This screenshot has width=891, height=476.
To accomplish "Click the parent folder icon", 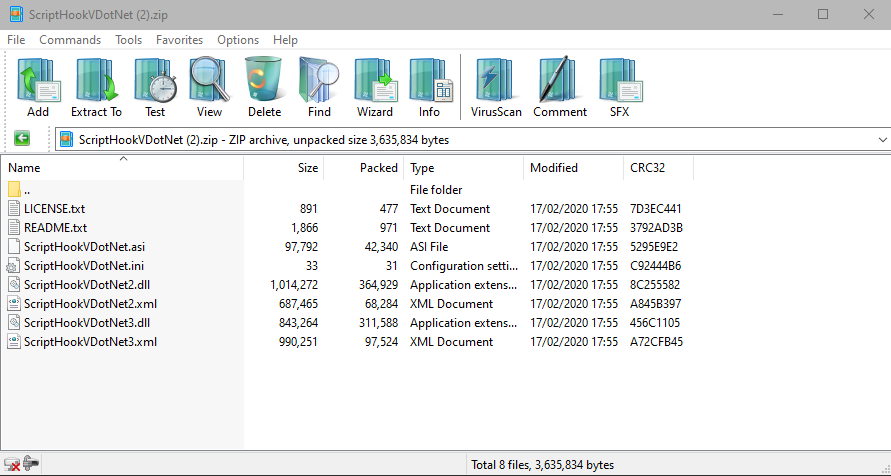I will [x=14, y=190].
